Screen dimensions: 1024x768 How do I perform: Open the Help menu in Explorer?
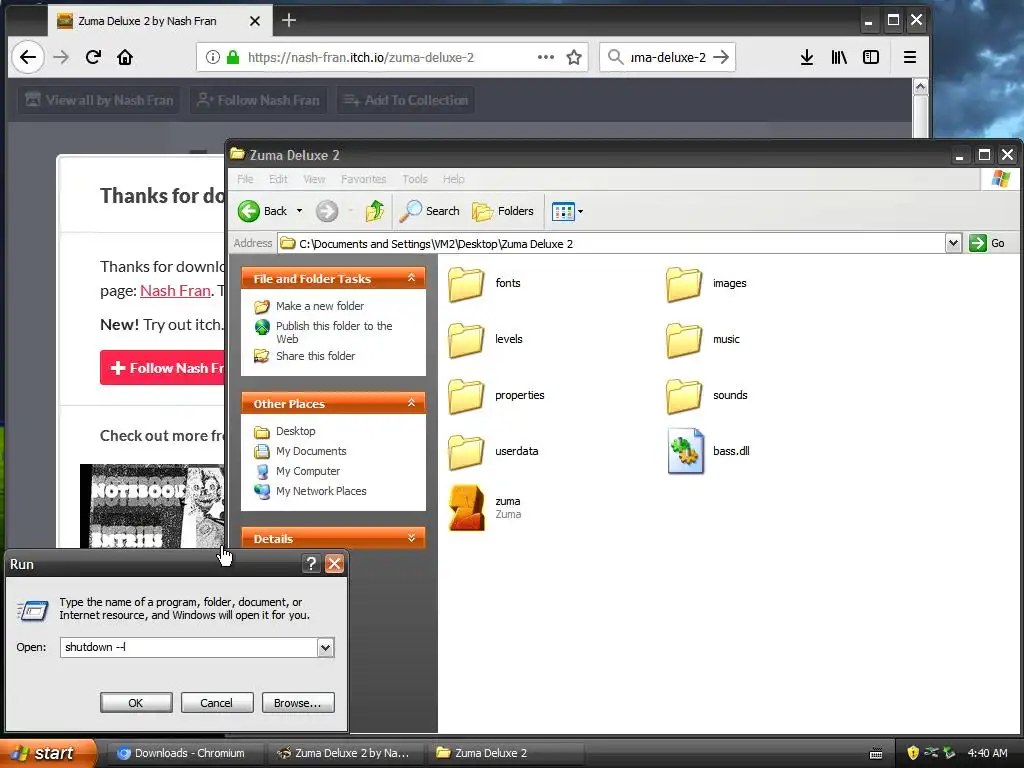click(x=454, y=179)
